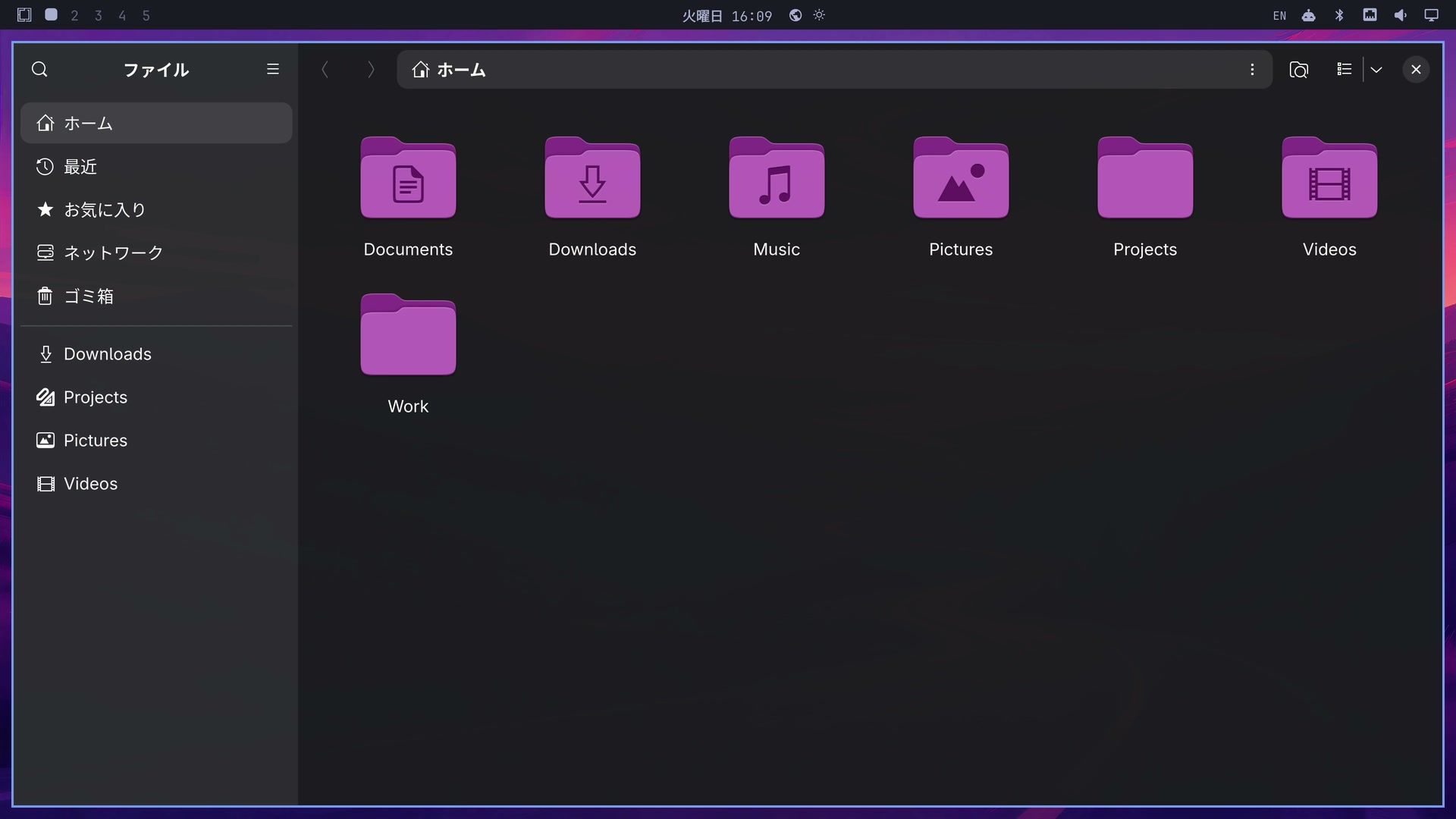The image size is (1456, 819).
Task: Select the Videos folder icon in the grid
Action: click(1329, 178)
